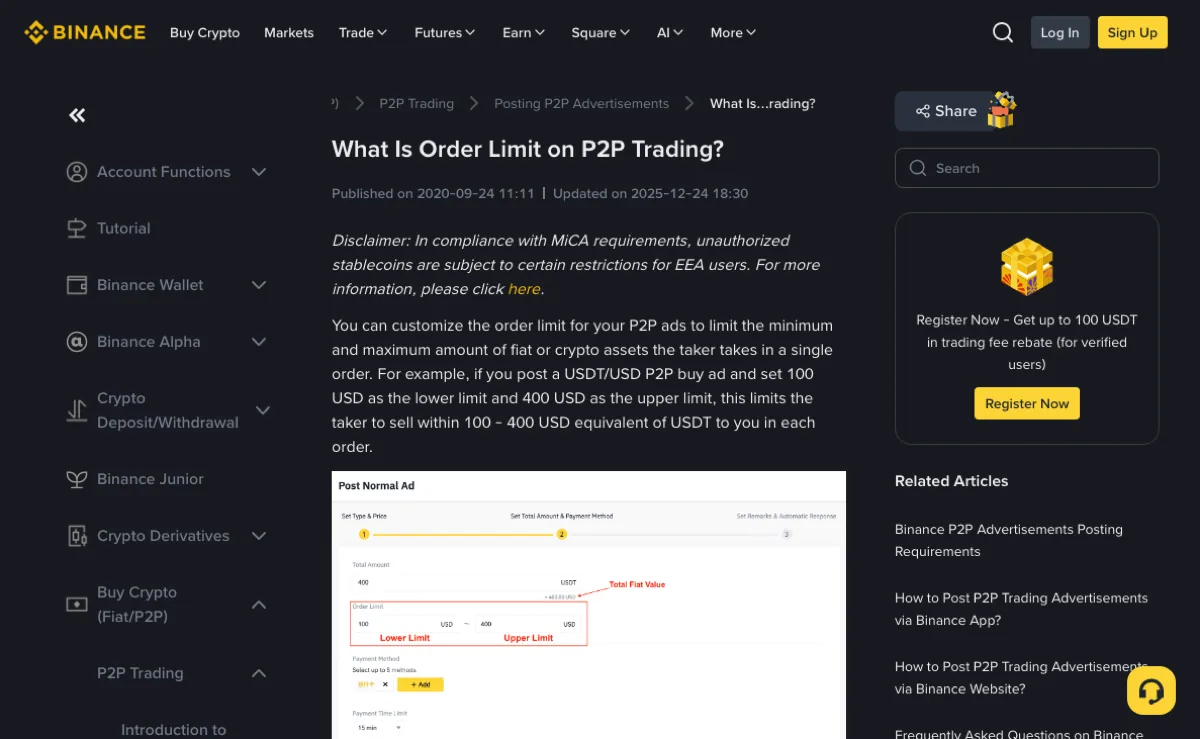Click the Post Normal Ad screenshot image

click(x=589, y=605)
